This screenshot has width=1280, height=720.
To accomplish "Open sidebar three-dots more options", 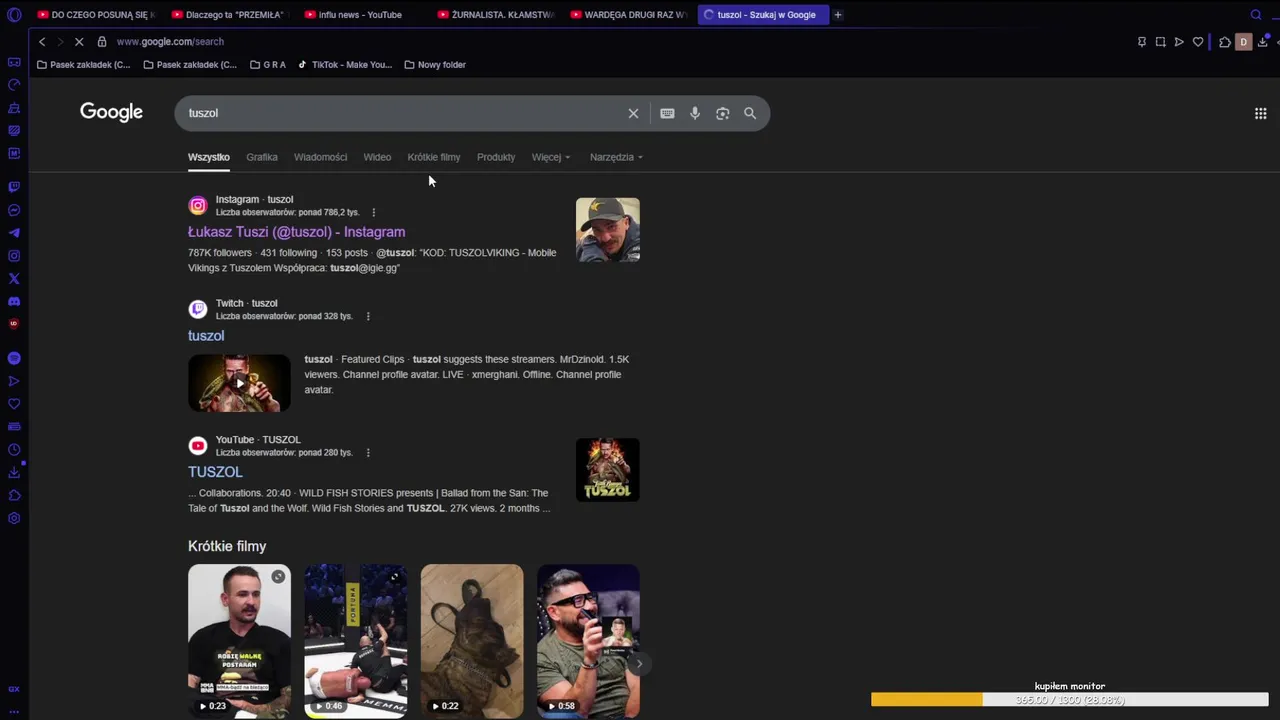I will (x=14, y=712).
